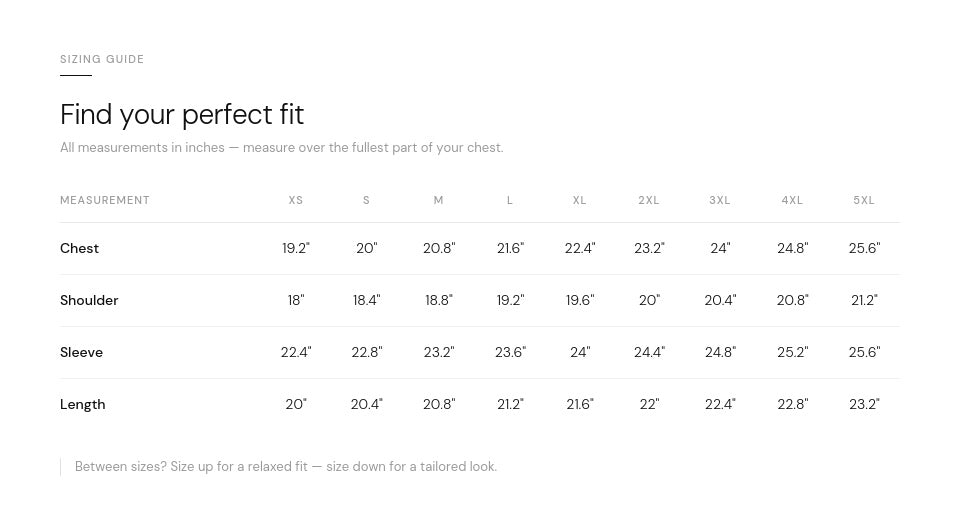Image resolution: width=960 pixels, height=532 pixels.
Task: Click the Shoulder measurement for size L
Action: (510, 300)
